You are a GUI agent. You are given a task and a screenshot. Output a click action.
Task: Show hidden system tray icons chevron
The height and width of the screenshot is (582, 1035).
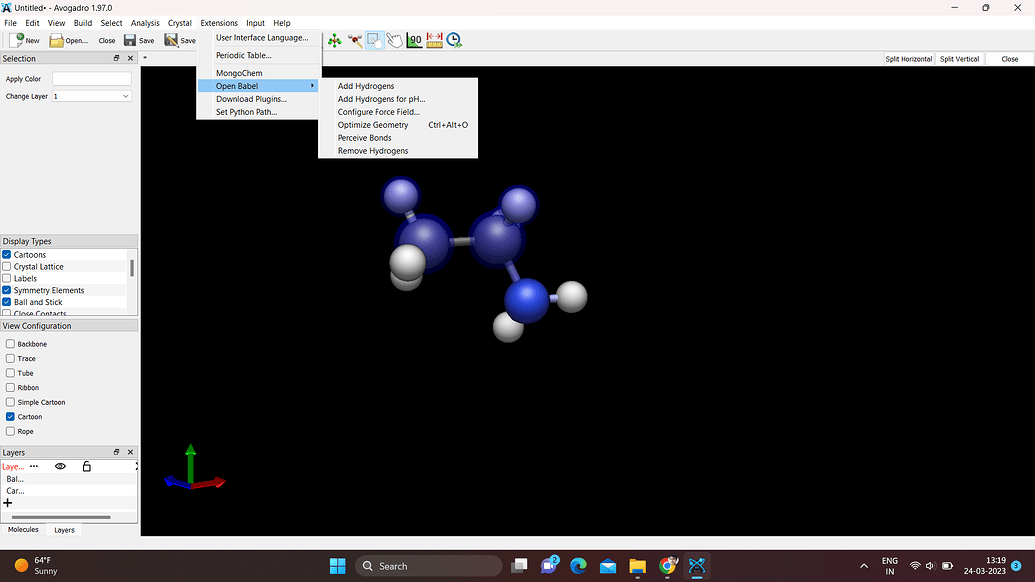863,566
